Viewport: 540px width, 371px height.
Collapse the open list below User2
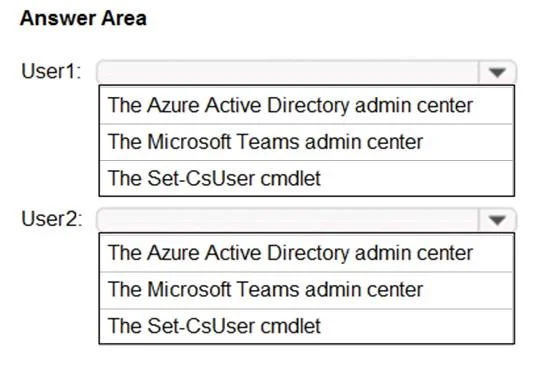pyautogui.click(x=497, y=220)
